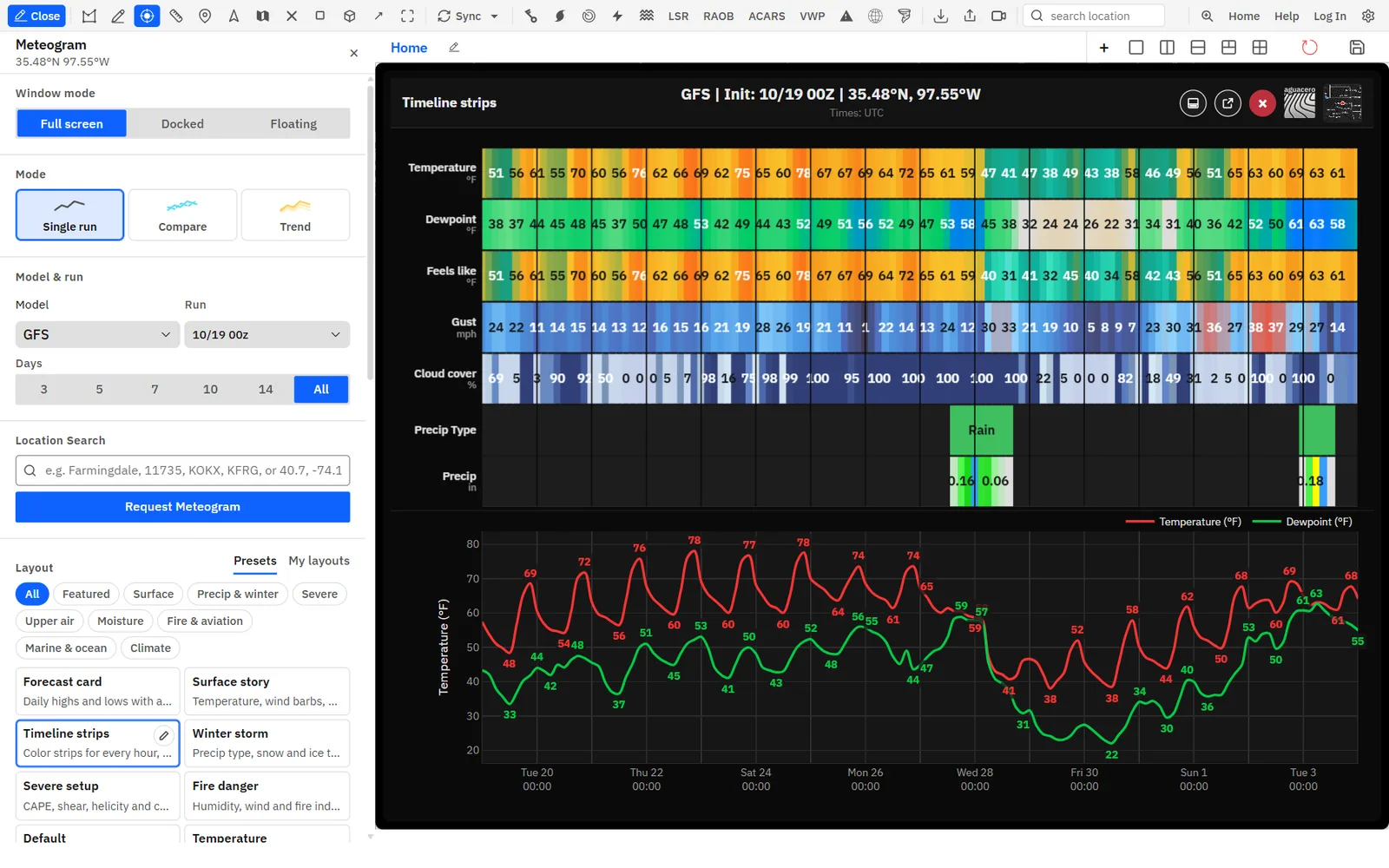Open the folded map icon

(x=262, y=16)
